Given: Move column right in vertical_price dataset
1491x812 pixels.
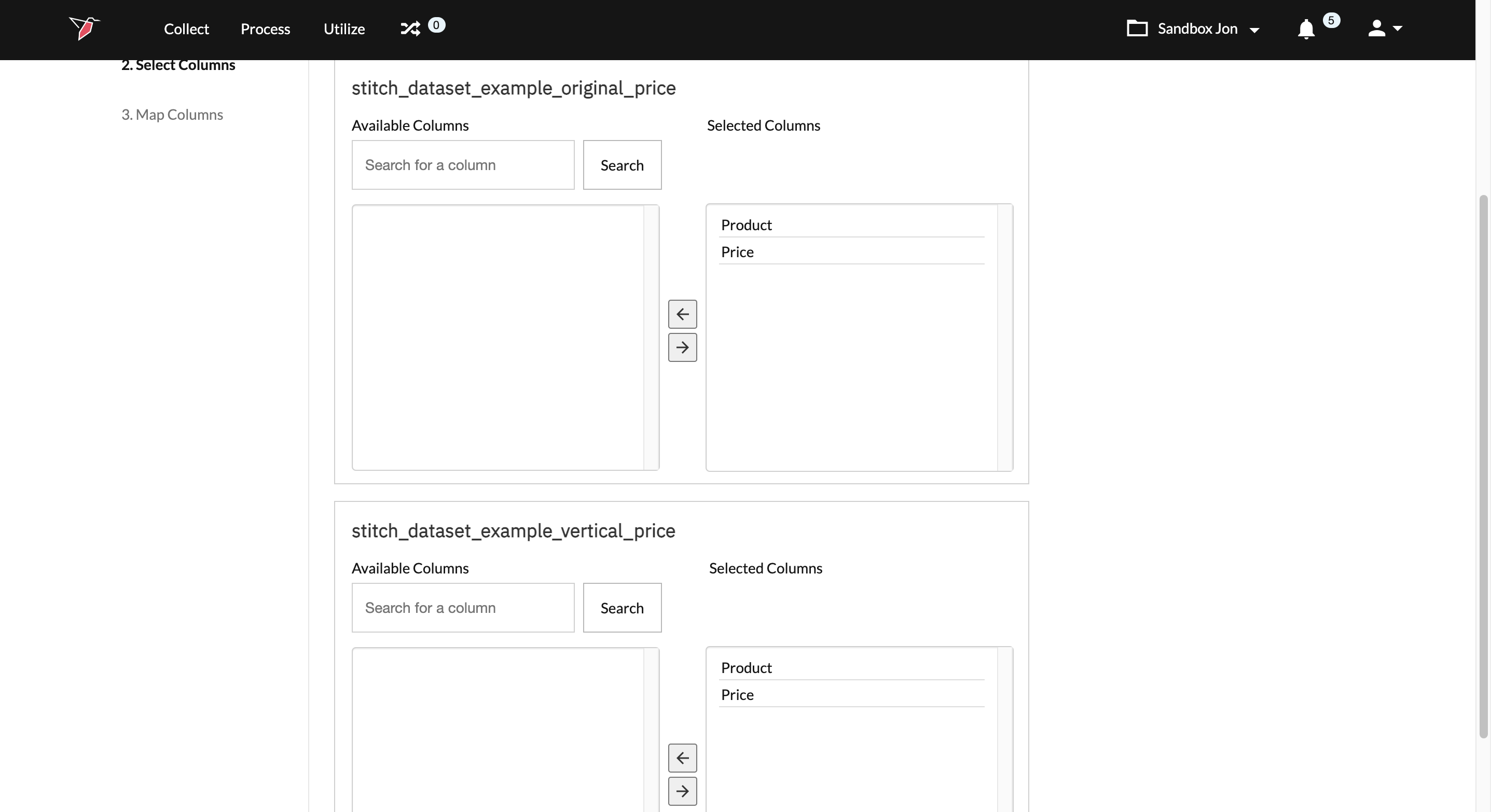Looking at the screenshot, I should [x=682, y=791].
